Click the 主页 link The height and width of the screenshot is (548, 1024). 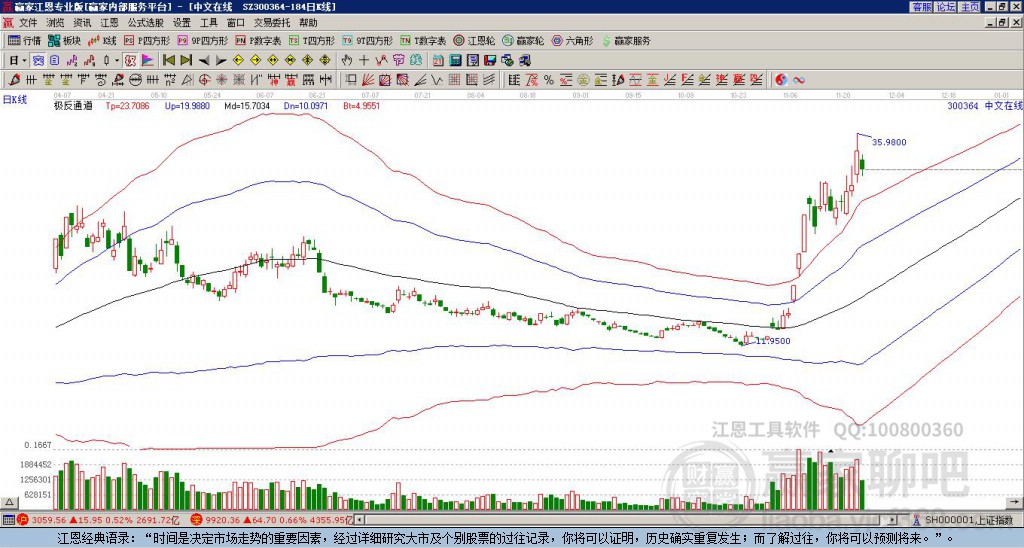[970, 7]
